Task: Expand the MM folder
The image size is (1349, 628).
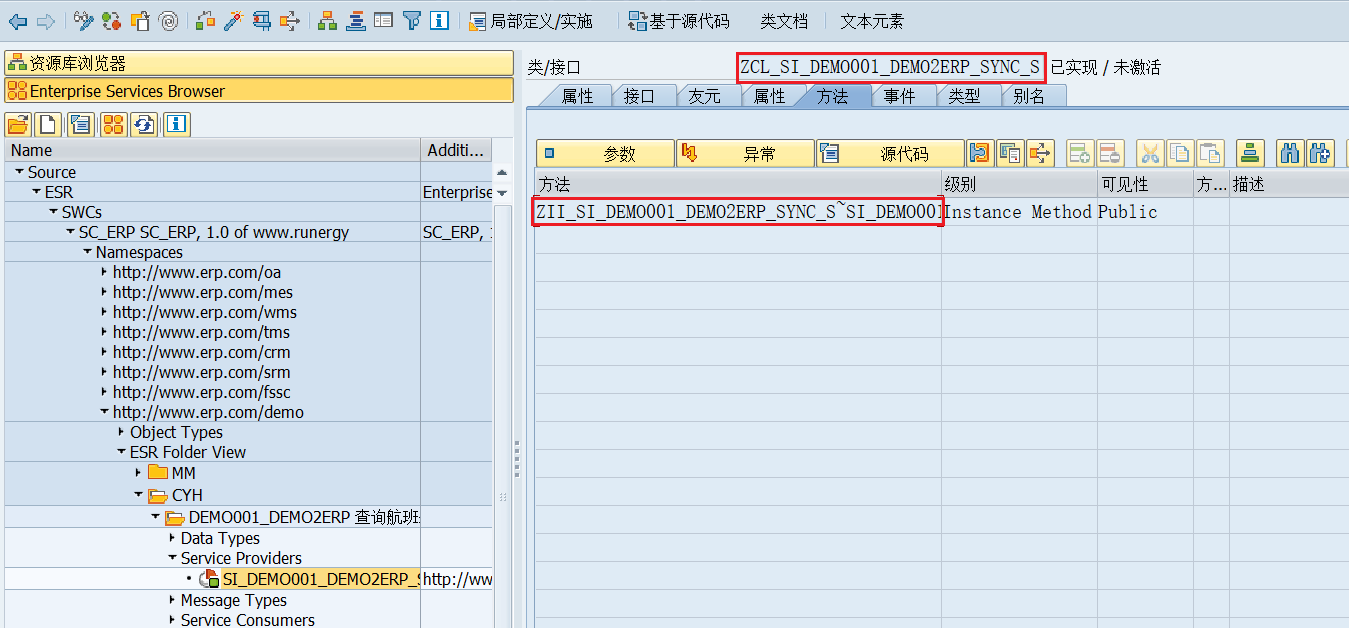Action: click(138, 472)
